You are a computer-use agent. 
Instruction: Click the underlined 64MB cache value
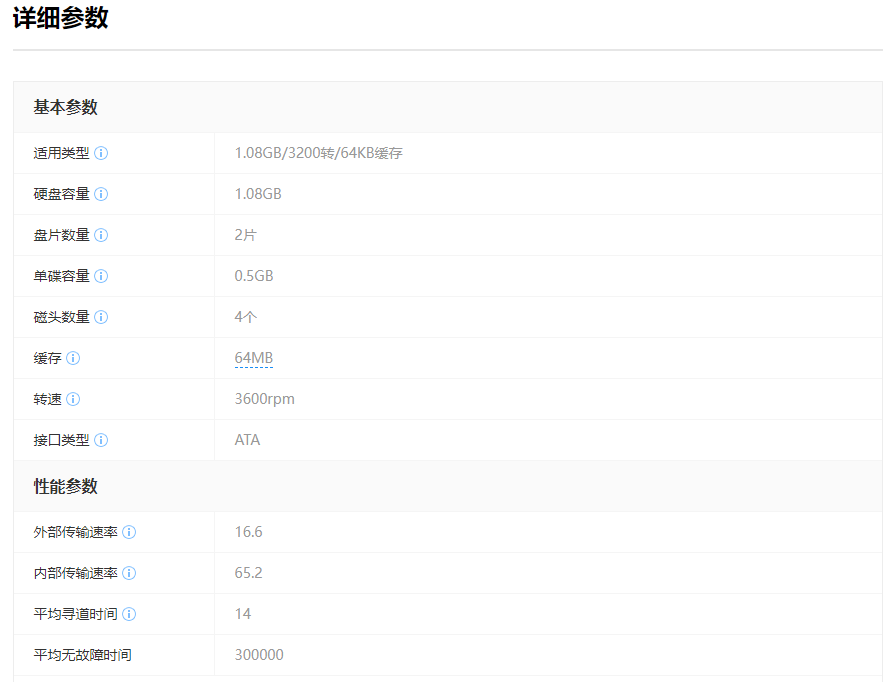[253, 358]
